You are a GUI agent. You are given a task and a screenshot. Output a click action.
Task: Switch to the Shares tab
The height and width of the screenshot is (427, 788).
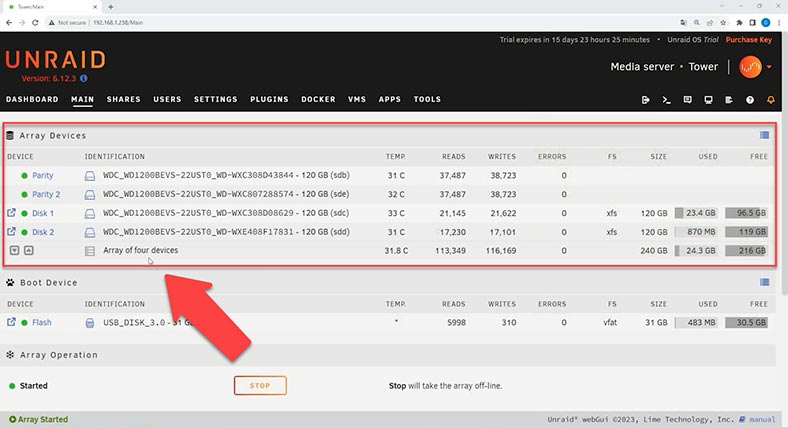[x=124, y=99]
